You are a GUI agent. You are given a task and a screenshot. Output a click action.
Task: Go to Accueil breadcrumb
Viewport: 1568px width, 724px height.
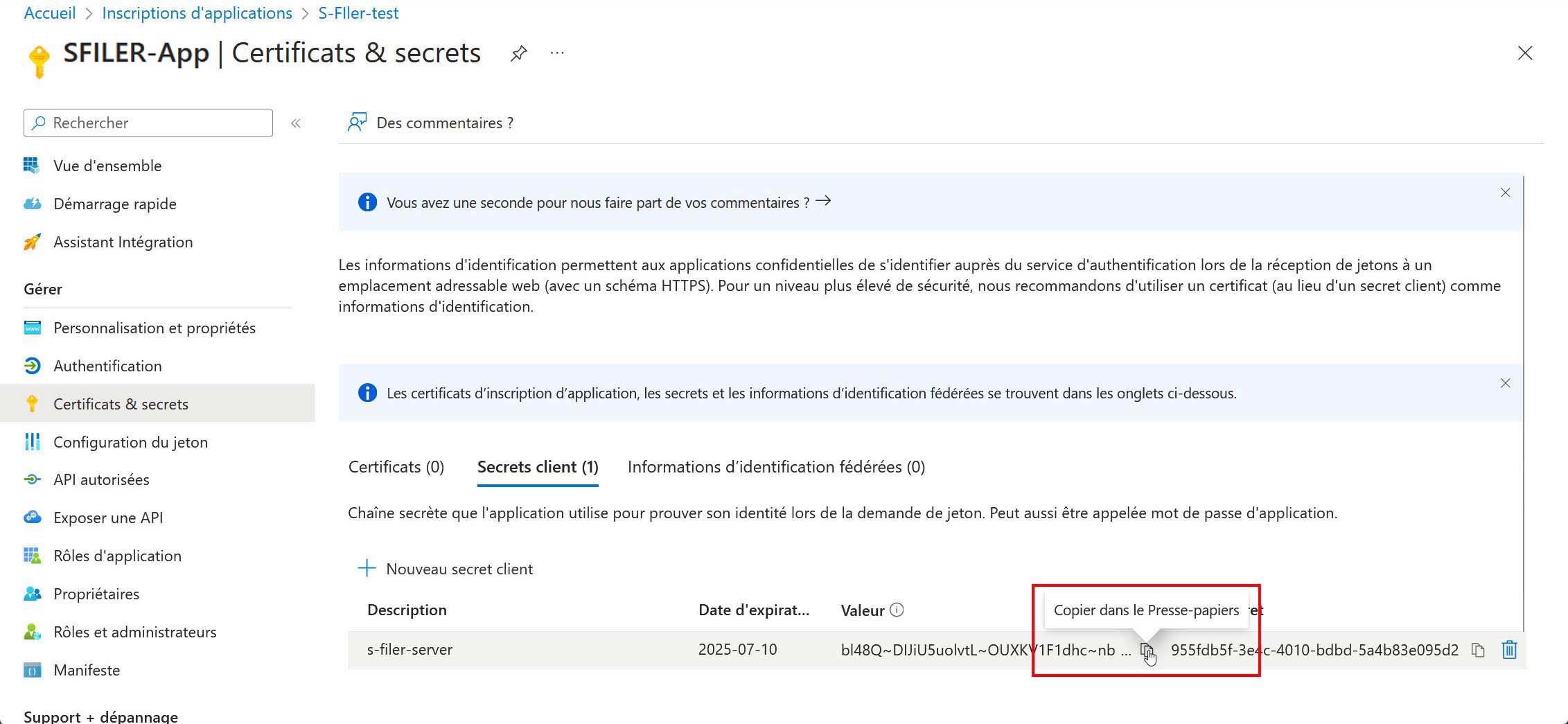point(50,12)
